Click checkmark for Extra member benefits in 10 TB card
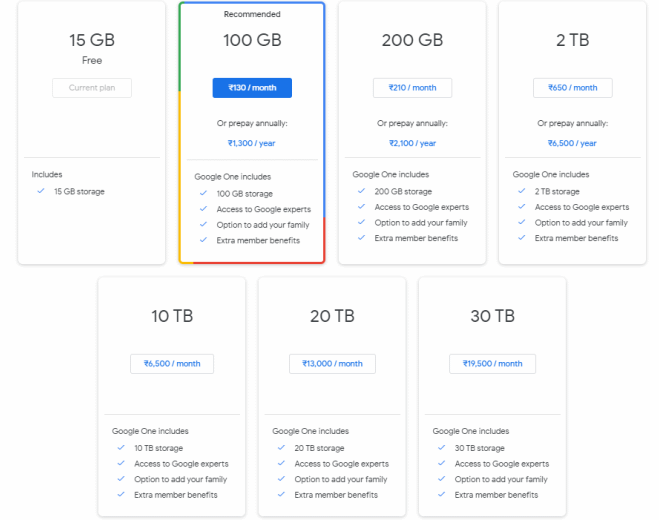 [121, 494]
